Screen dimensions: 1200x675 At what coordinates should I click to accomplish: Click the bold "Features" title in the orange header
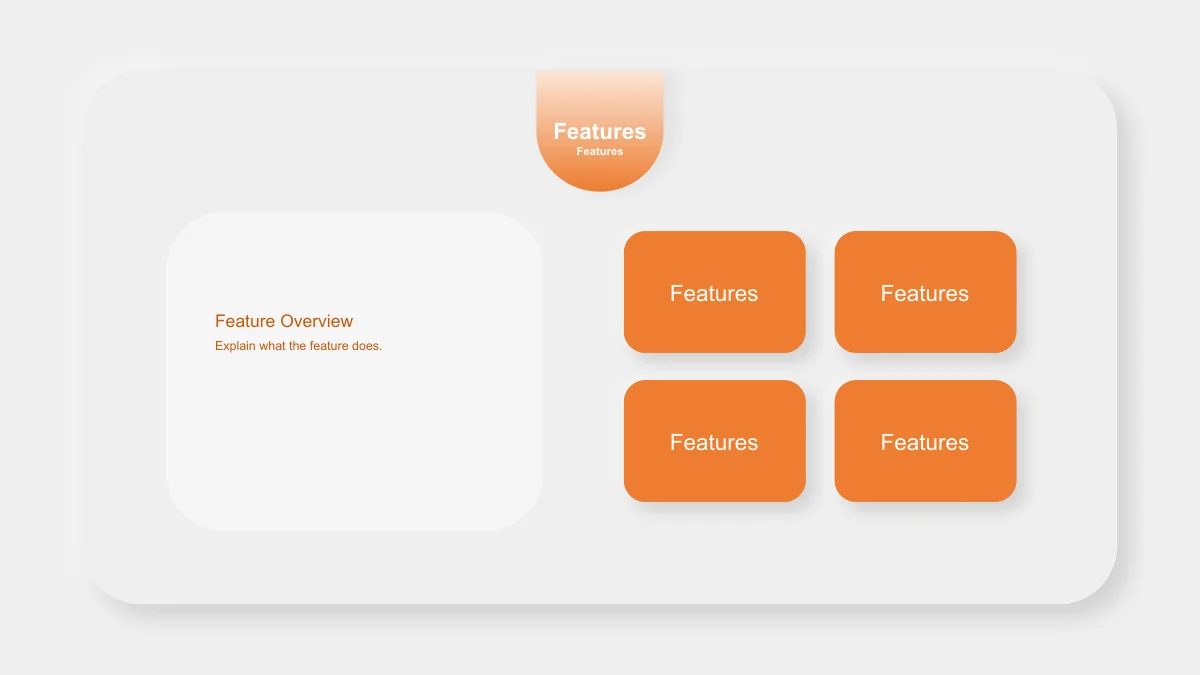(x=600, y=131)
